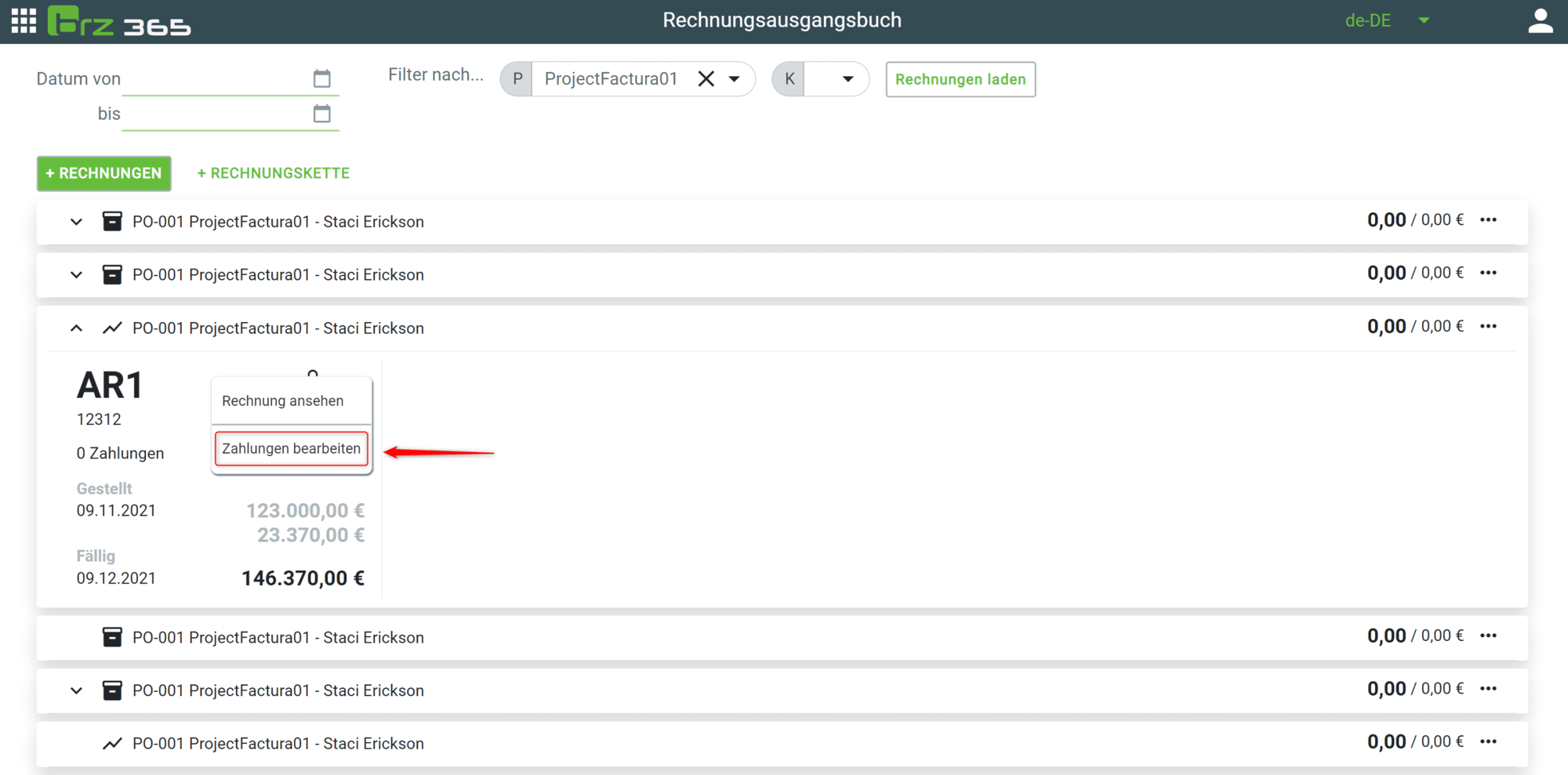Screen dimensions: 1568x775
Task: Click the tax amount 23.370,00 €
Action: click(x=310, y=535)
